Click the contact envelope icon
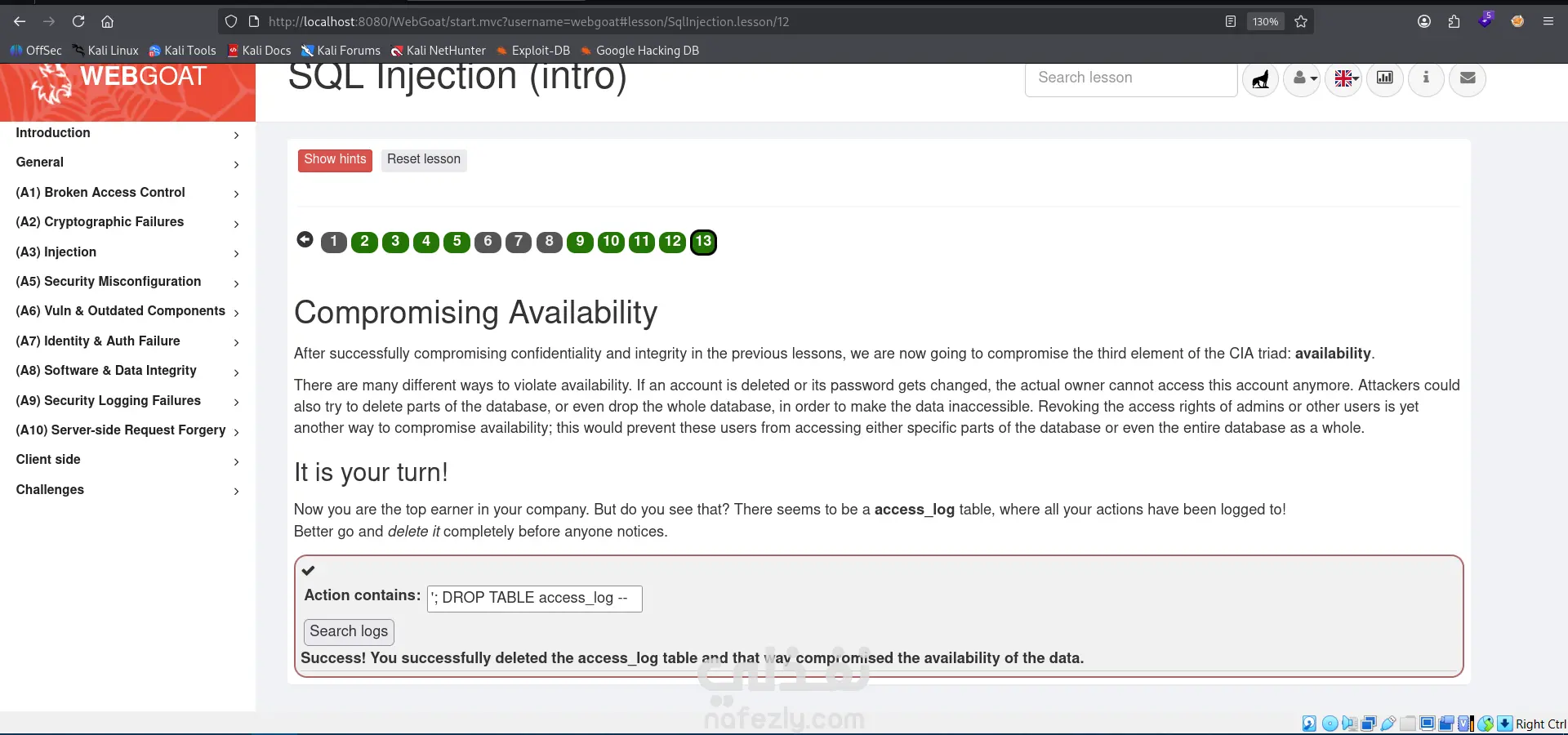Viewport: 1568px width, 735px height. click(1468, 78)
